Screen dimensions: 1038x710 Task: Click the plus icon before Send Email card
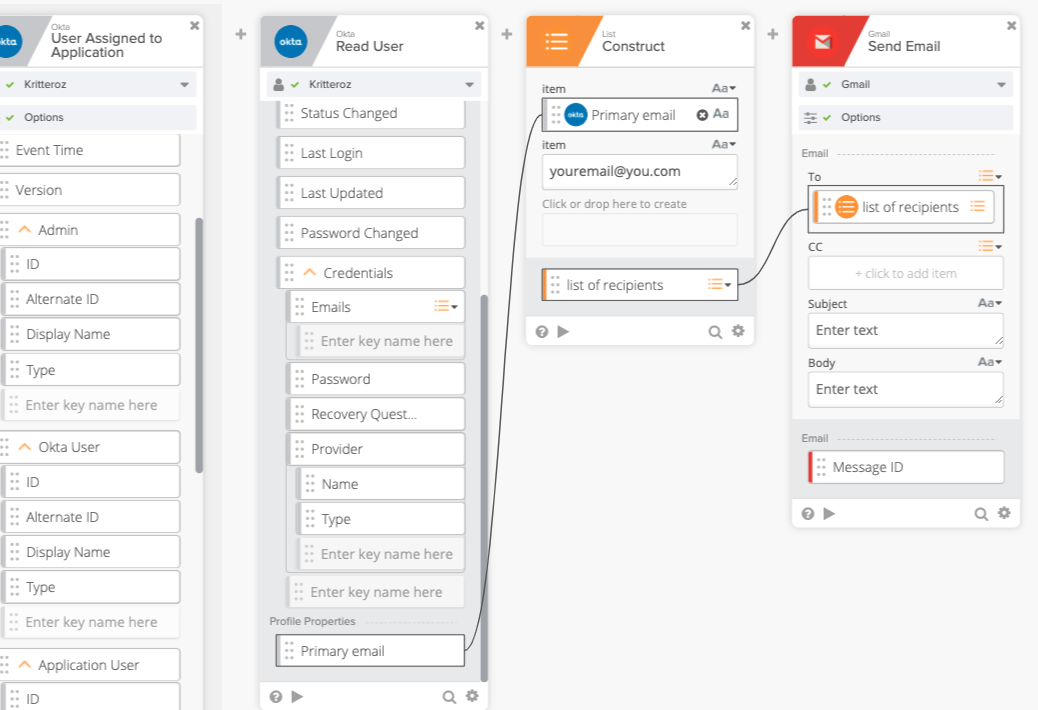tap(772, 35)
